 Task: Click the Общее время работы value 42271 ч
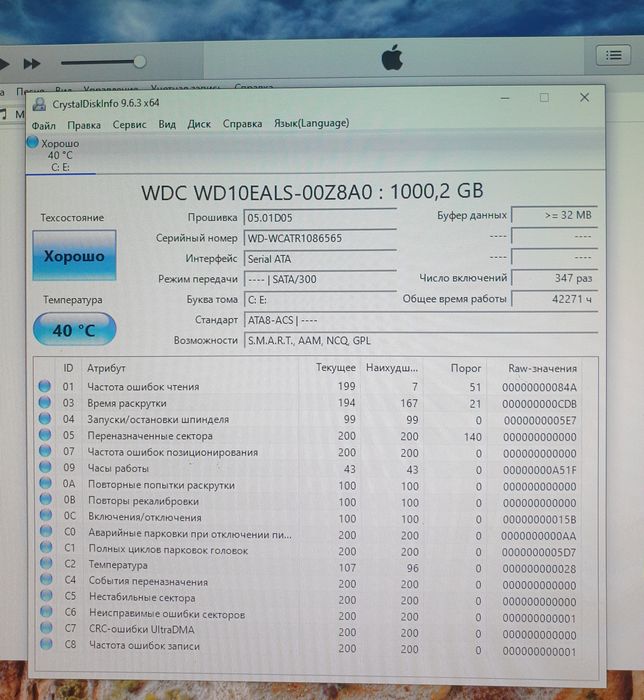pos(554,299)
